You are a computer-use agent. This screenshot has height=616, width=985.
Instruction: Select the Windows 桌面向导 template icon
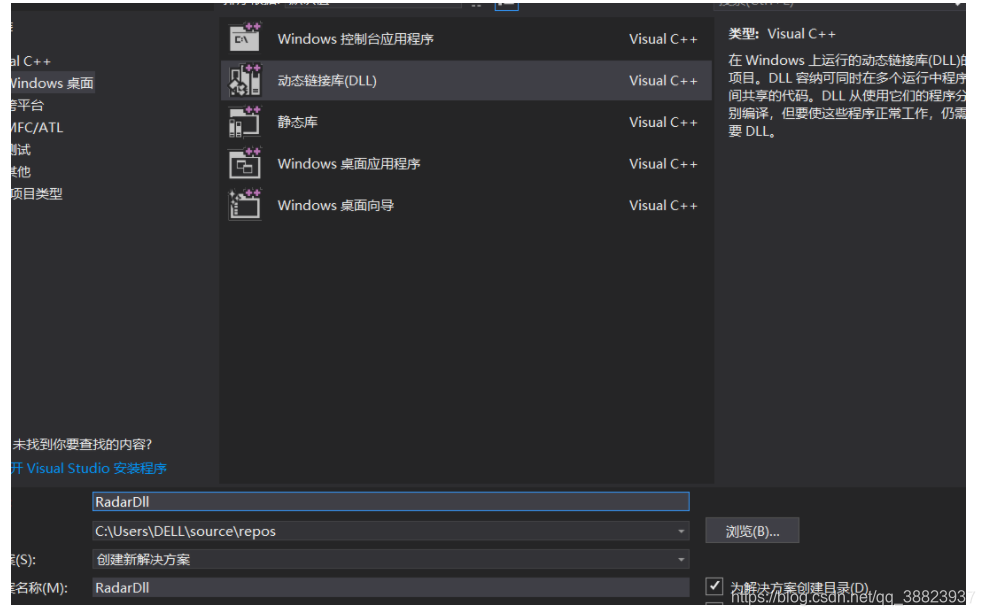pos(244,205)
